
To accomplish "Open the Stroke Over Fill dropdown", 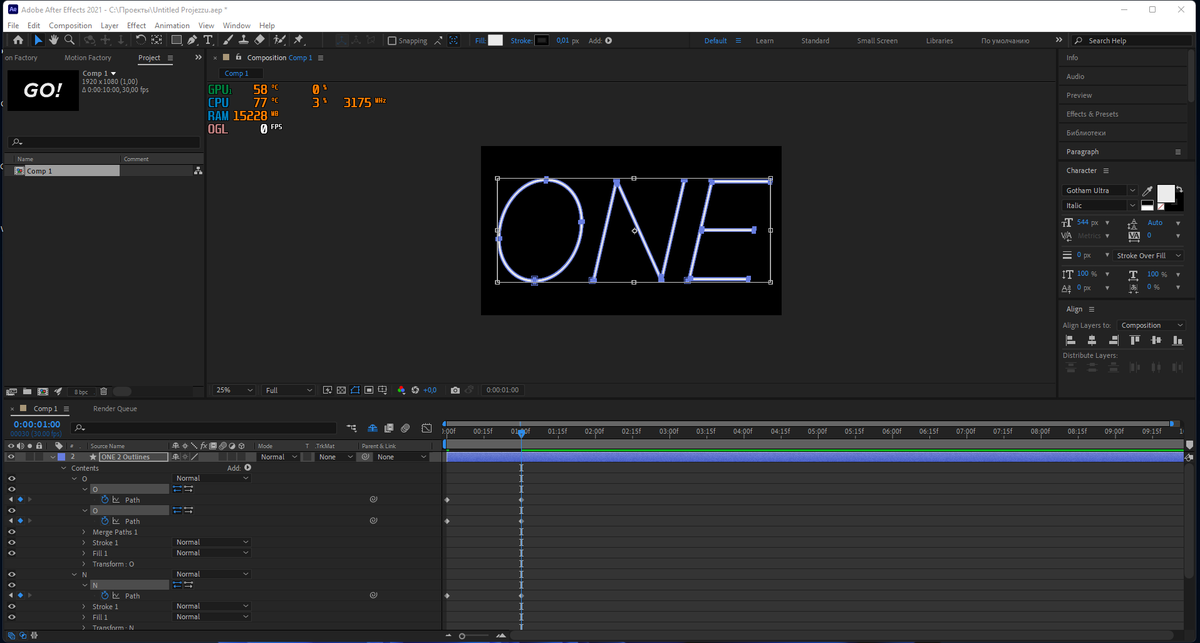I will point(1149,256).
